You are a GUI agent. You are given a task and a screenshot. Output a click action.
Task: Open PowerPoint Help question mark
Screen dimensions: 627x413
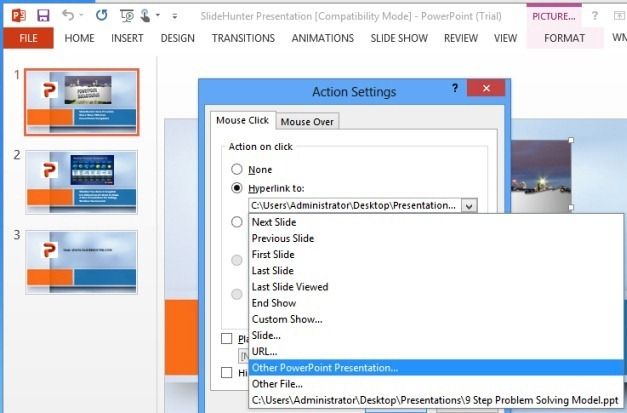(x=595, y=16)
